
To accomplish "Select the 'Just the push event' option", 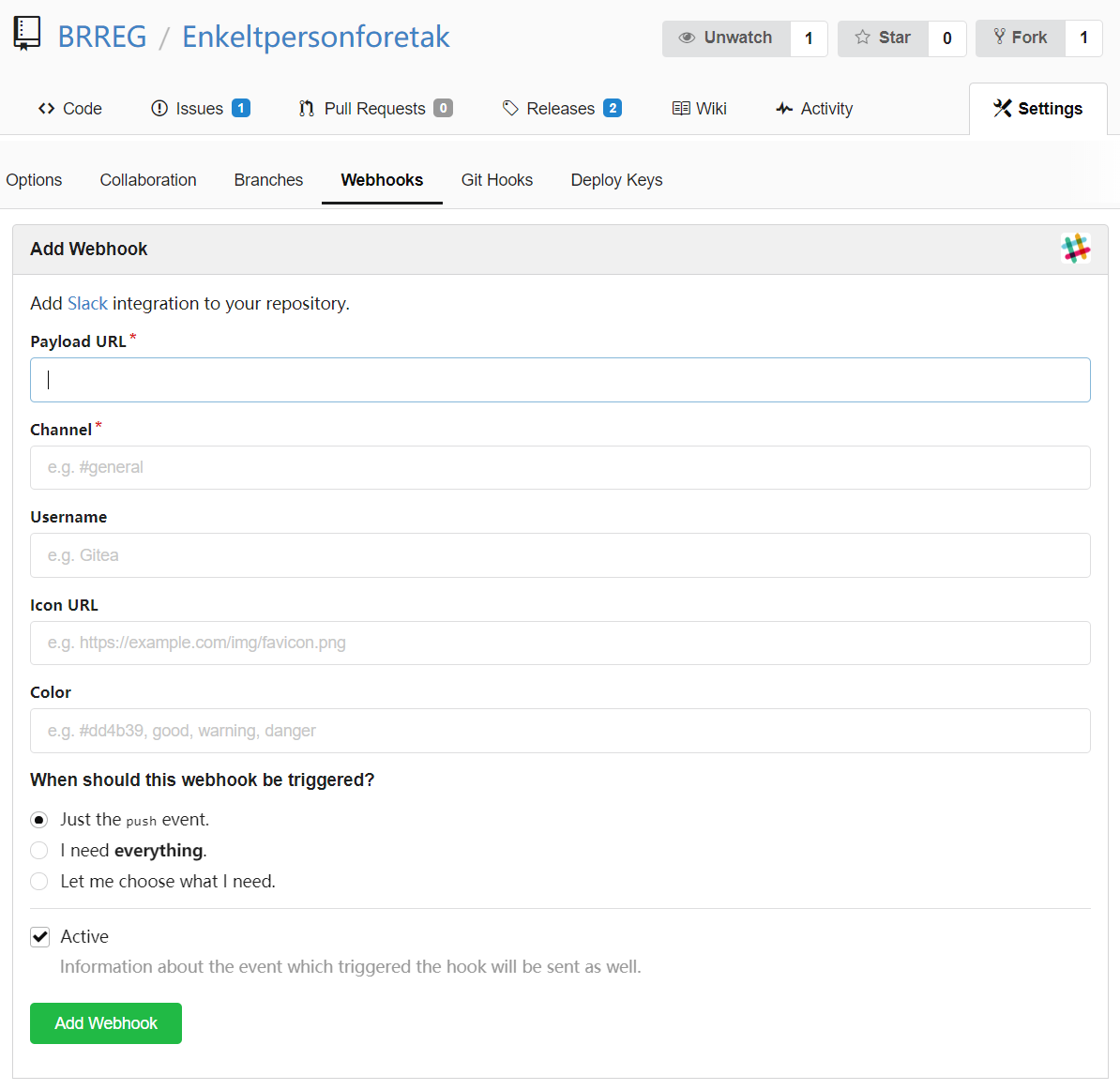I will click(x=39, y=819).
